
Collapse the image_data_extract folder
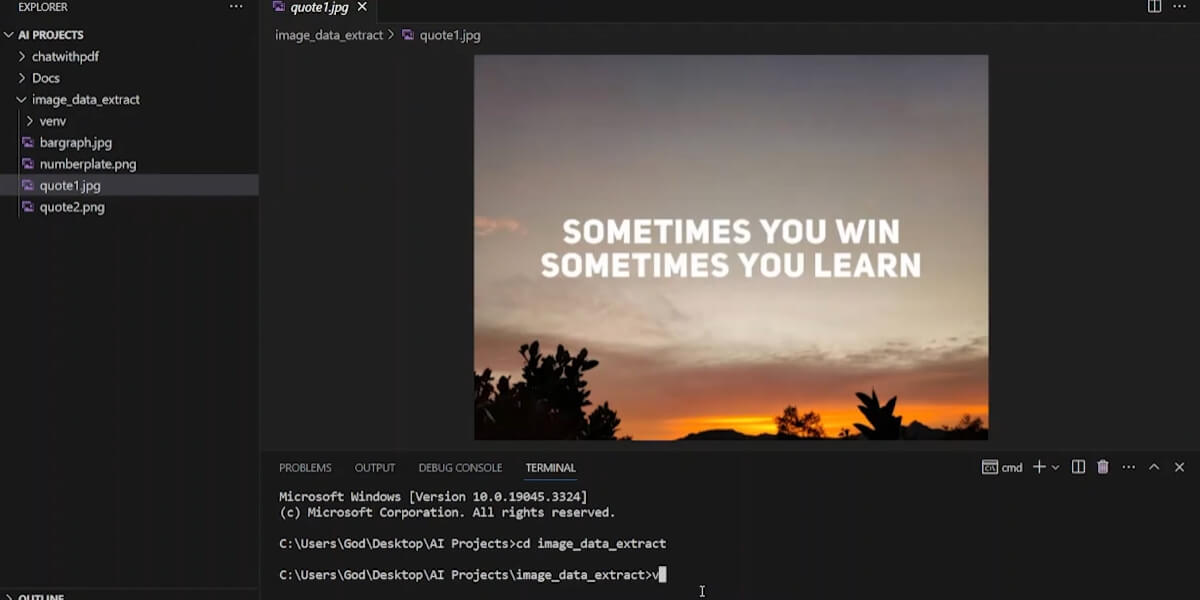pyautogui.click(x=129, y=100)
